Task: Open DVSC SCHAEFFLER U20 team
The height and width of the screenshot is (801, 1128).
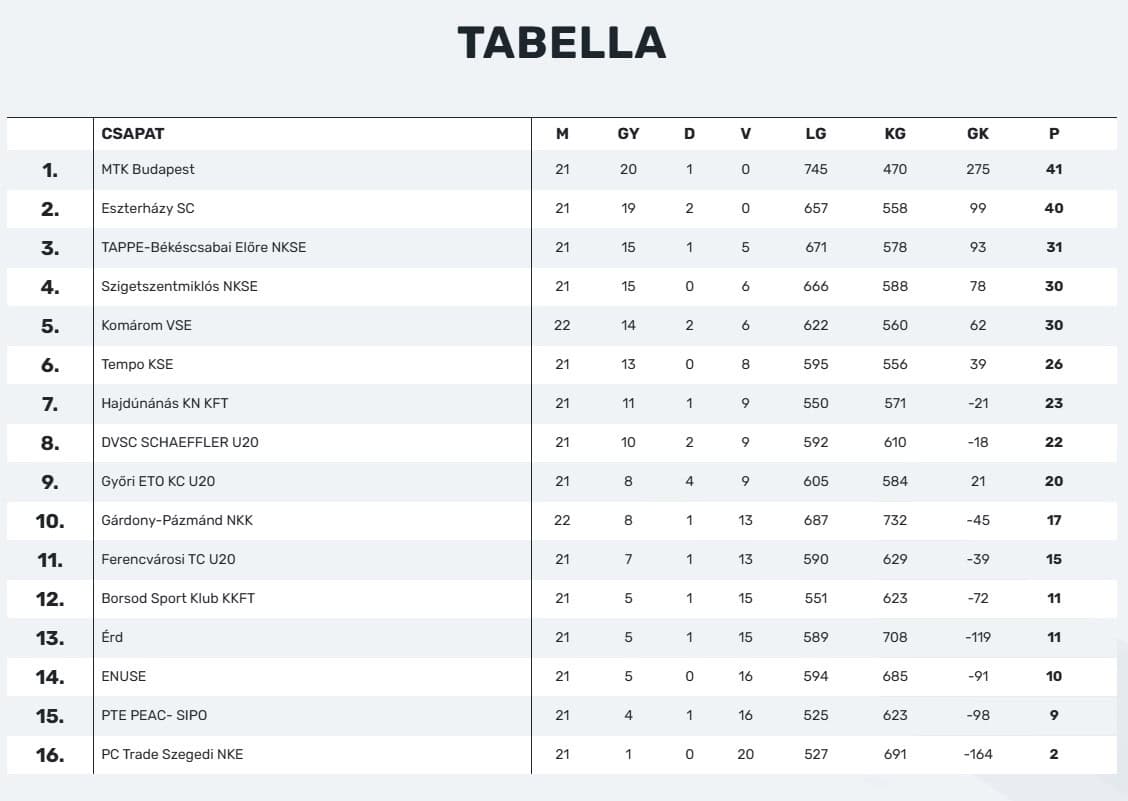Action: coord(179,442)
